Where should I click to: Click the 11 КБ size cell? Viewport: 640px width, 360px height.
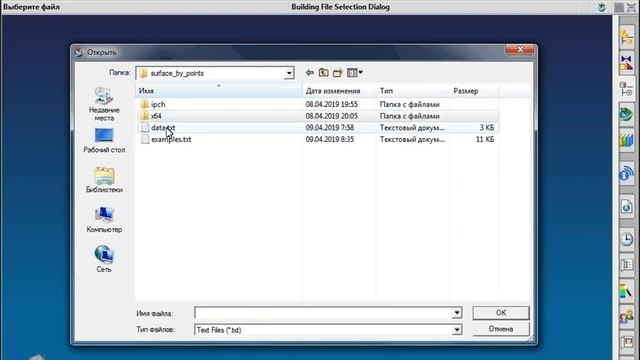tap(485, 139)
